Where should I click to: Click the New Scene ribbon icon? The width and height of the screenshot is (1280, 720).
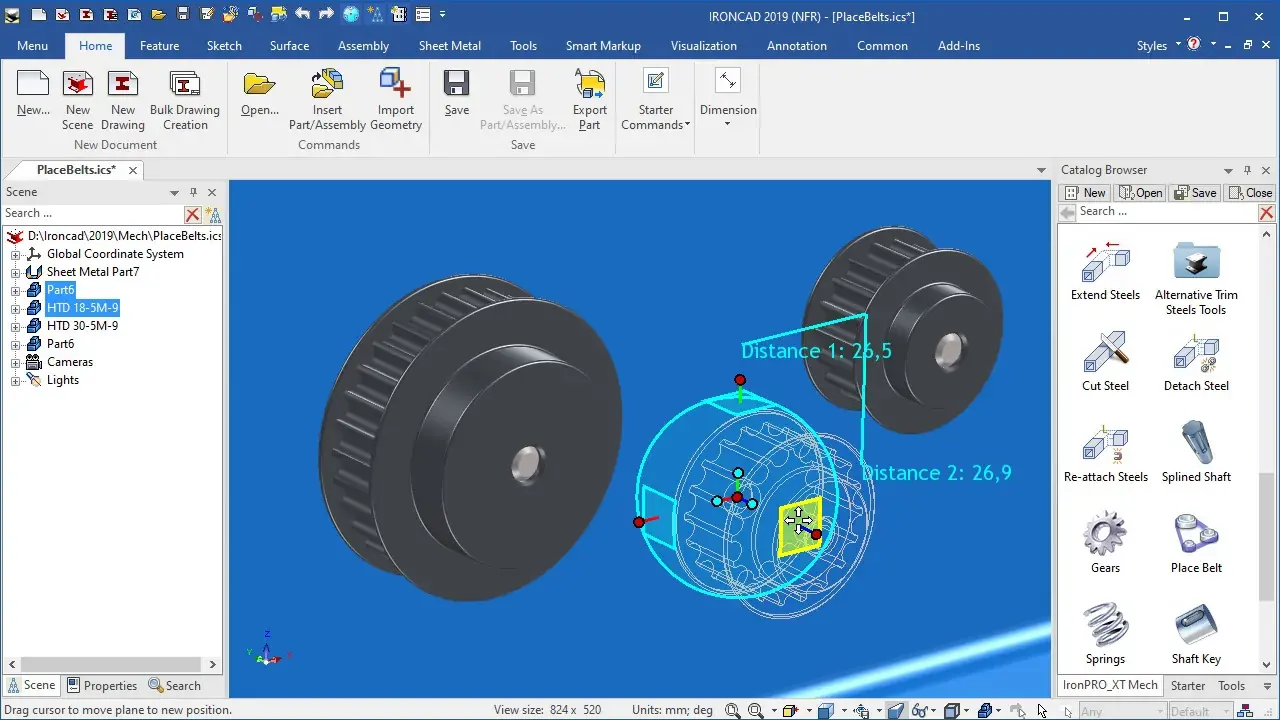[x=77, y=100]
